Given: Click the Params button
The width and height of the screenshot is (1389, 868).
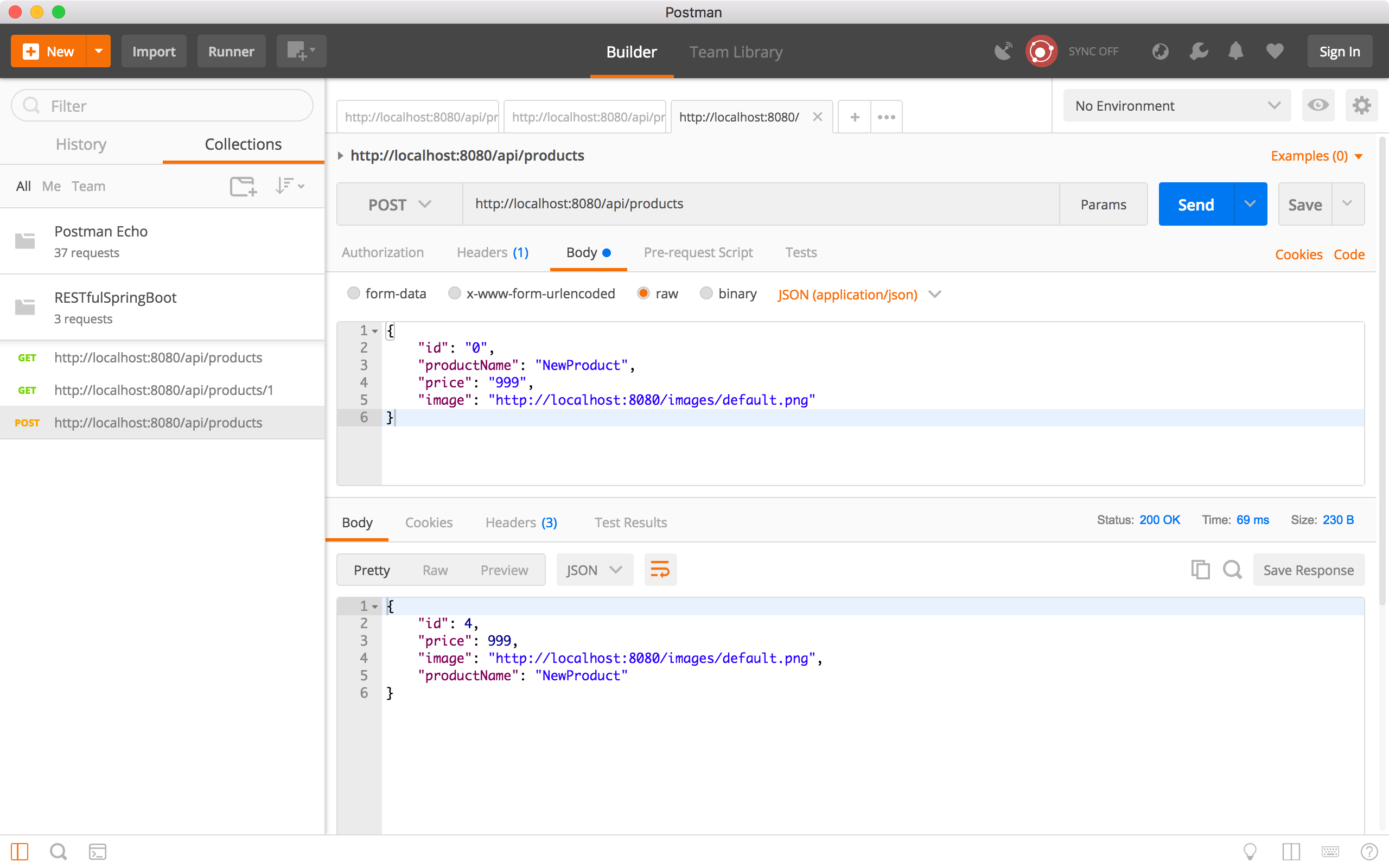Looking at the screenshot, I should pyautogui.click(x=1103, y=205).
